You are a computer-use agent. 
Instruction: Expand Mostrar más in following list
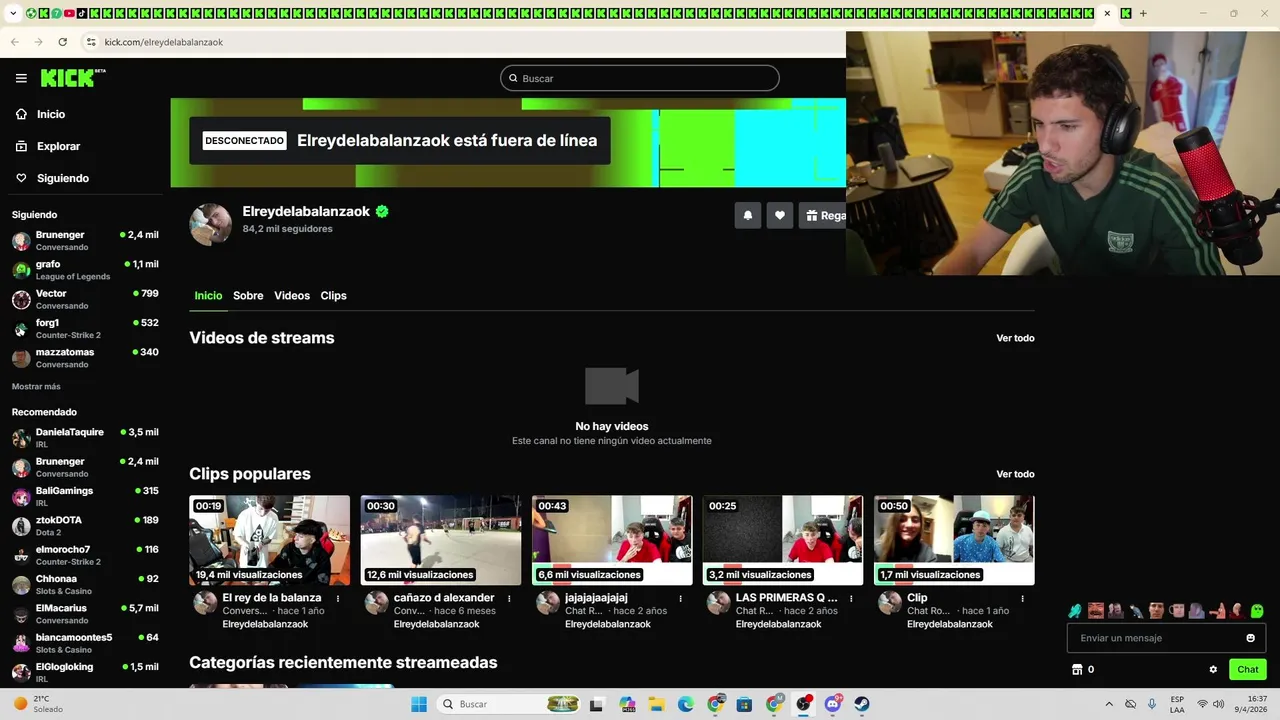(36, 386)
